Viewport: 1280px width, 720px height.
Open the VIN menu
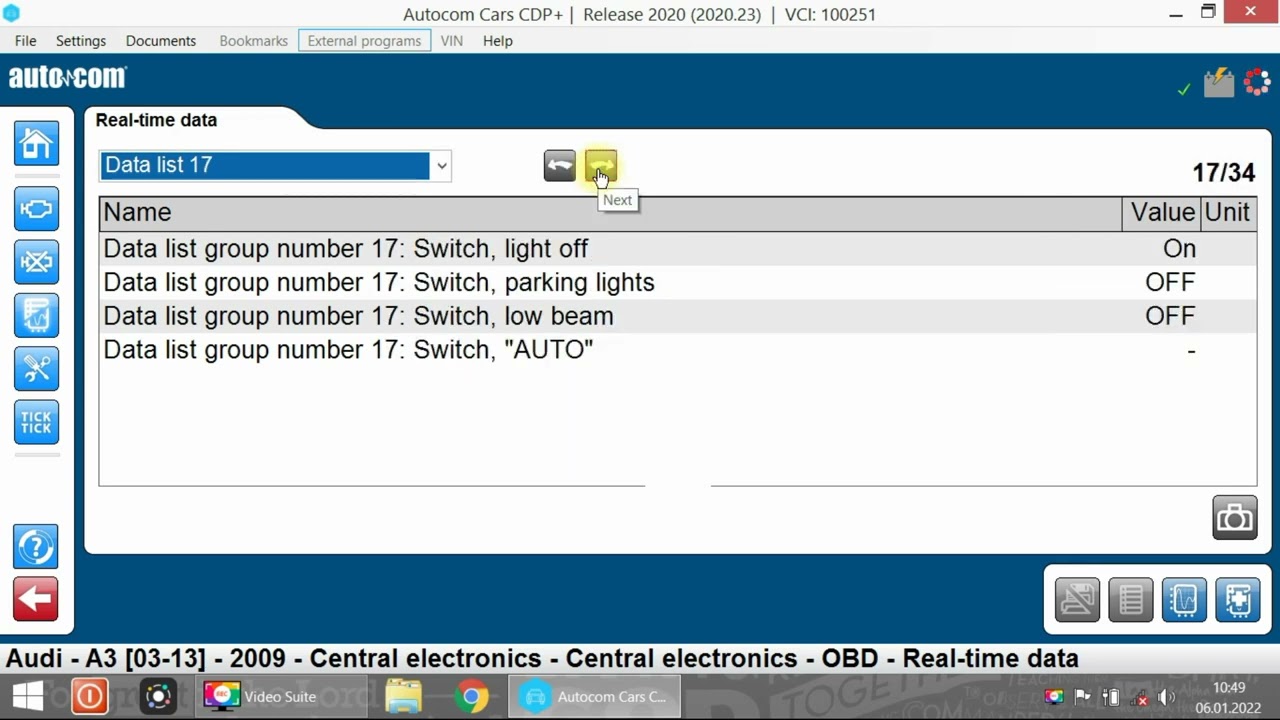coord(452,41)
